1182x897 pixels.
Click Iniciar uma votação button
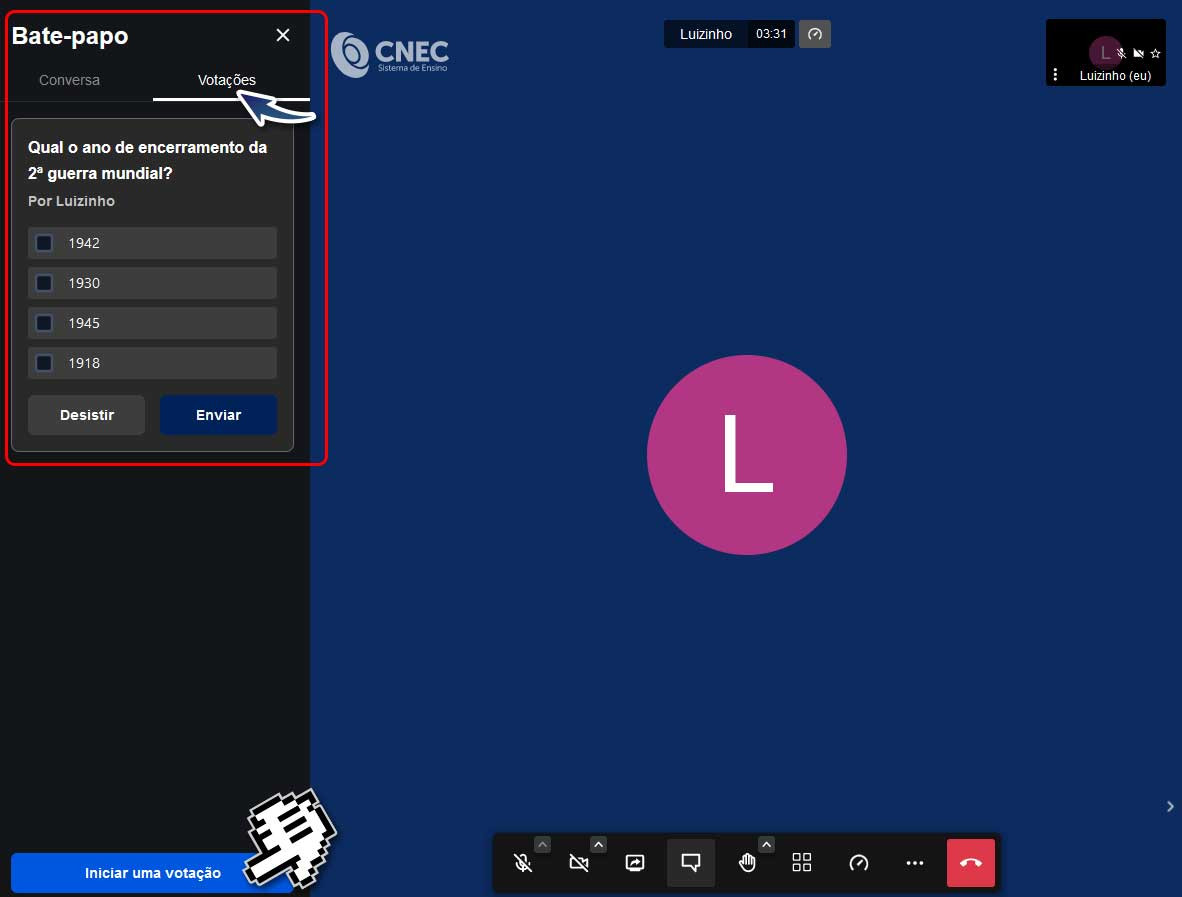click(152, 873)
